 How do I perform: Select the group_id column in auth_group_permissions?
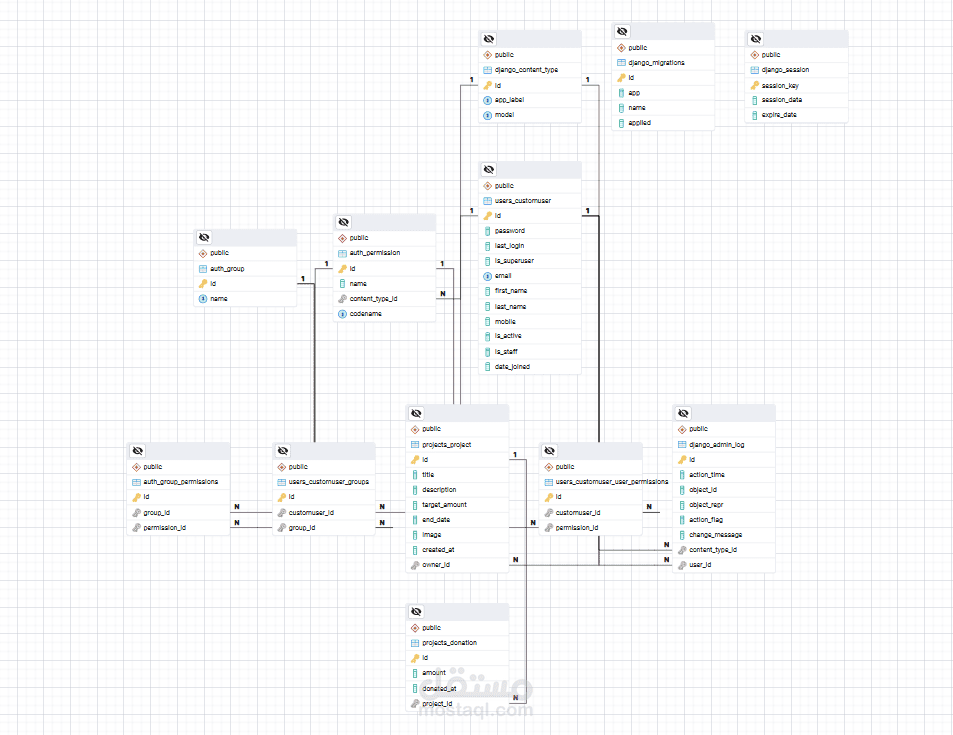(157, 512)
